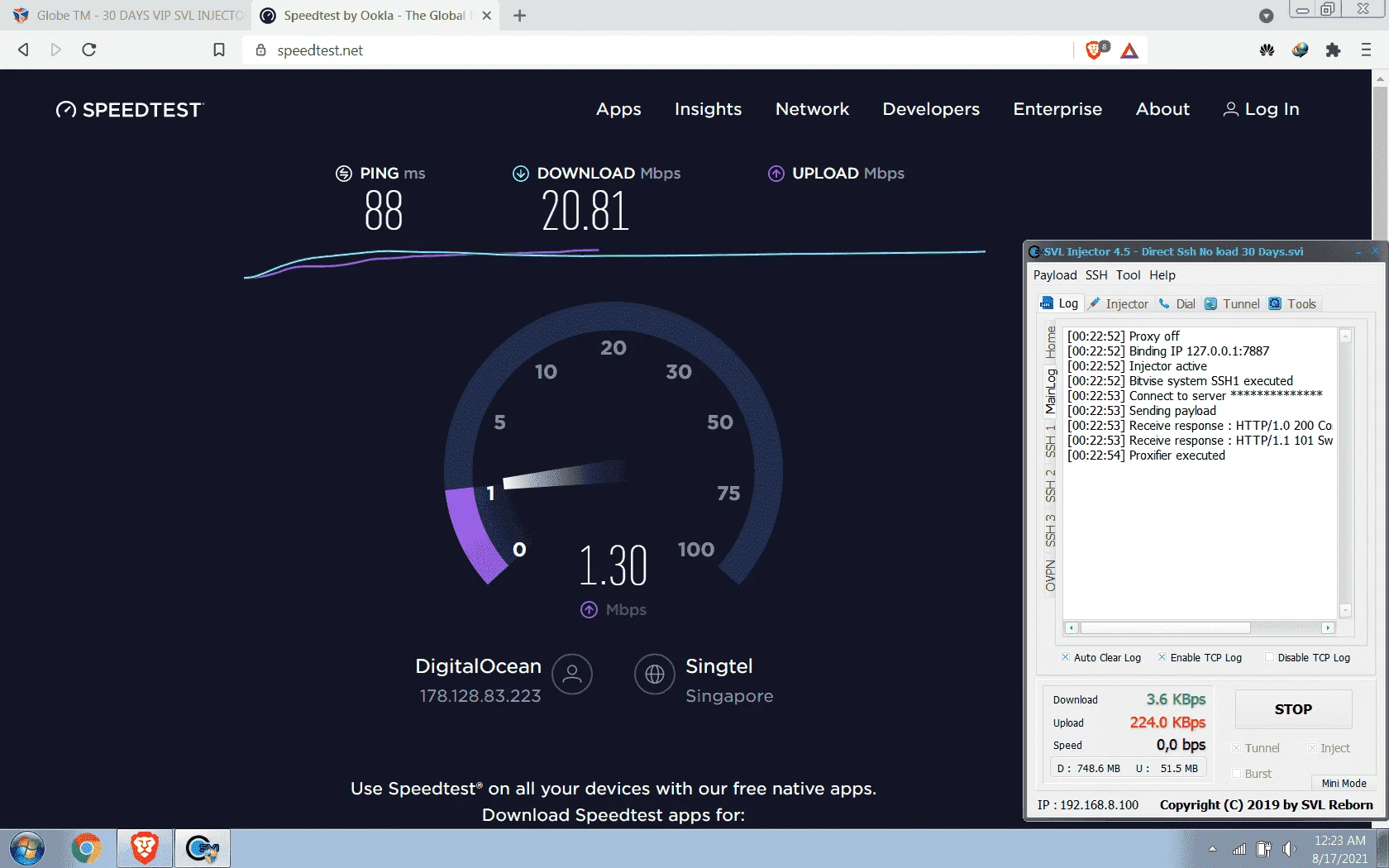1389x868 pixels.
Task: Open Brave Rewards triangle icon
Action: click(x=1129, y=50)
